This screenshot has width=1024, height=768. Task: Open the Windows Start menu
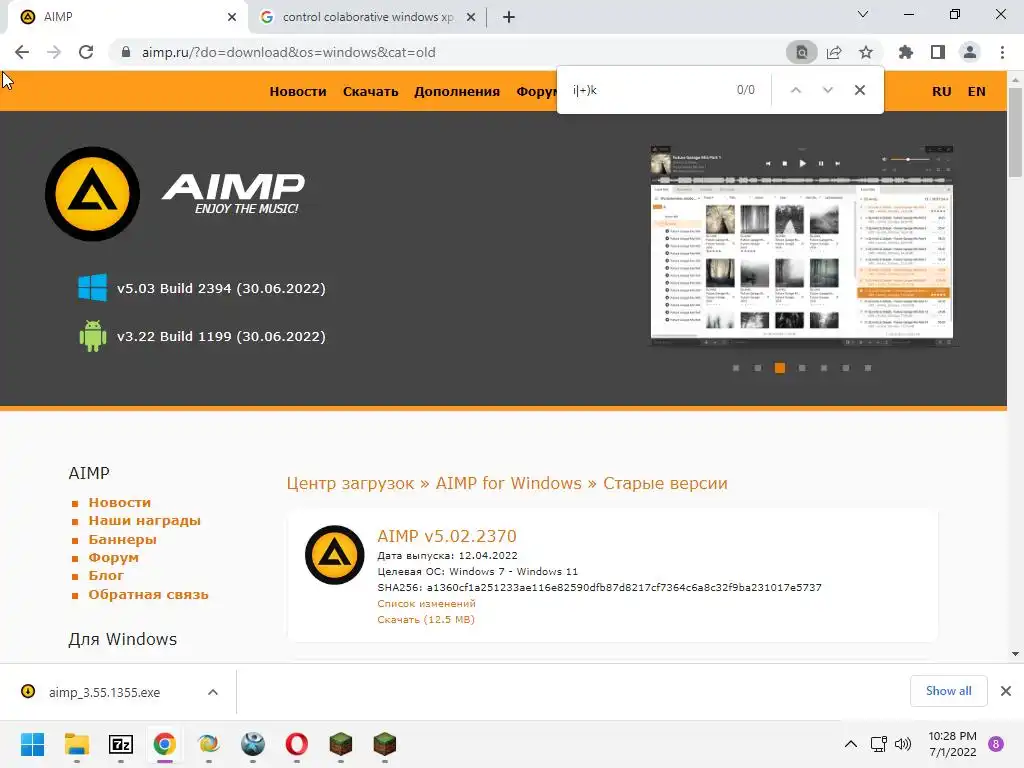[x=32, y=744]
